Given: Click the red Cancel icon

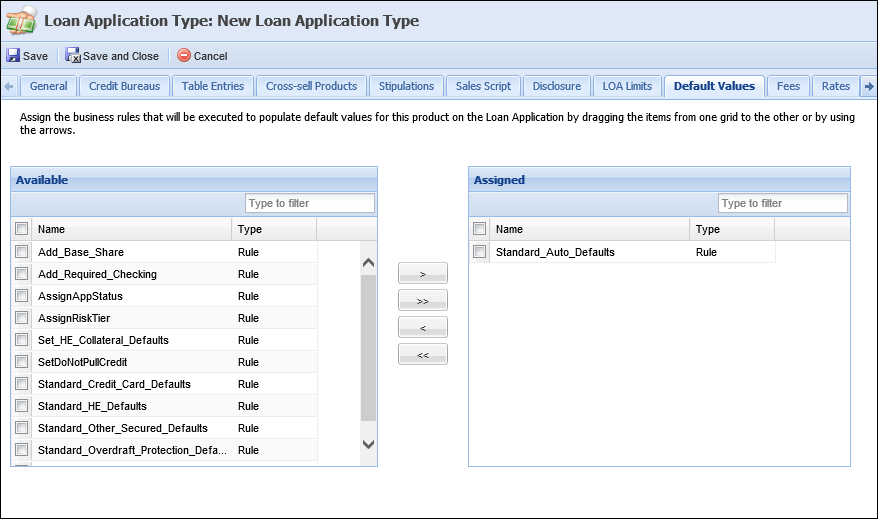Looking at the screenshot, I should click(x=184, y=55).
